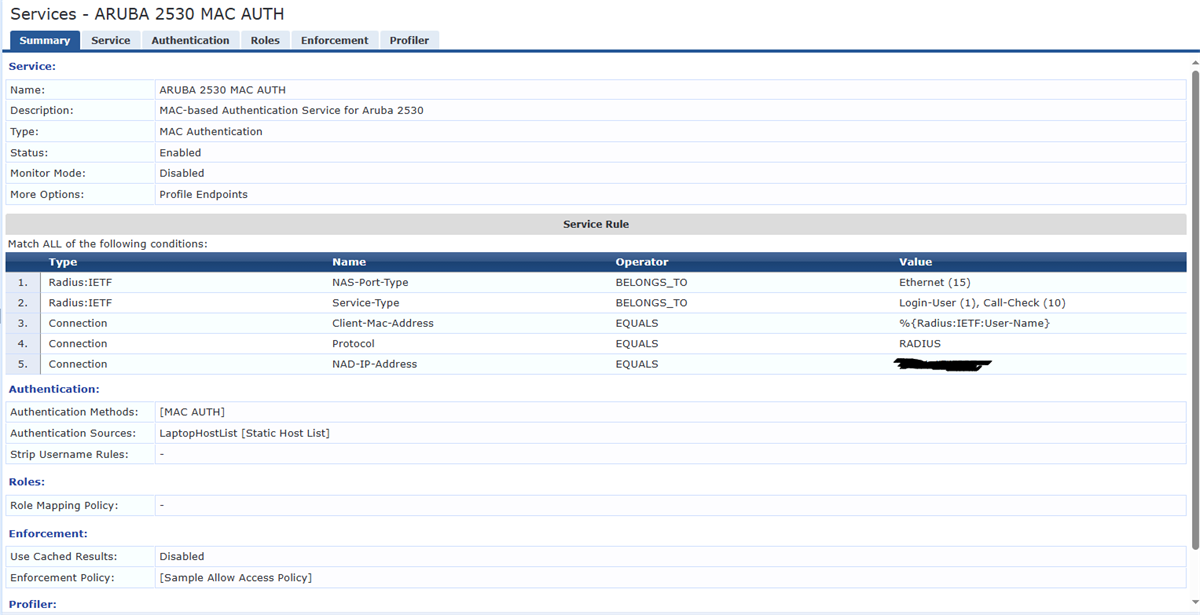Switch to the Profiler tab

point(409,40)
